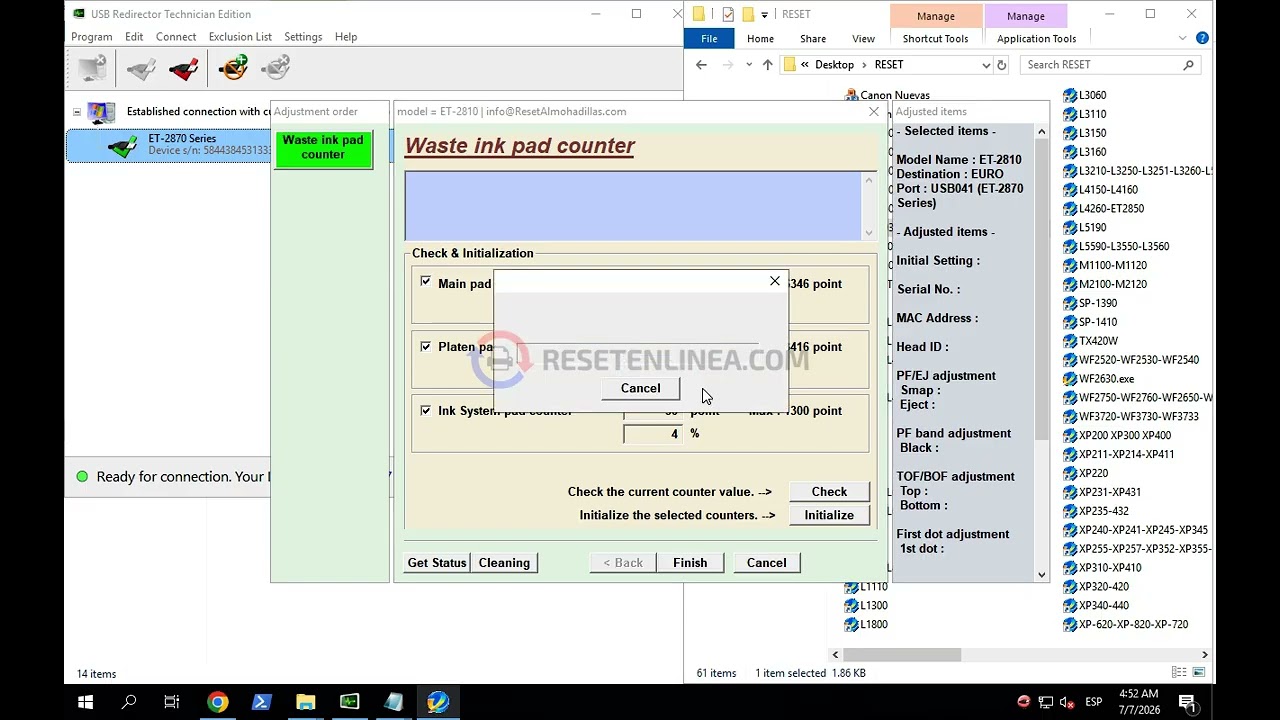Open PowerShell from the taskbar
Viewport: 1280px width, 720px height.
point(261,702)
